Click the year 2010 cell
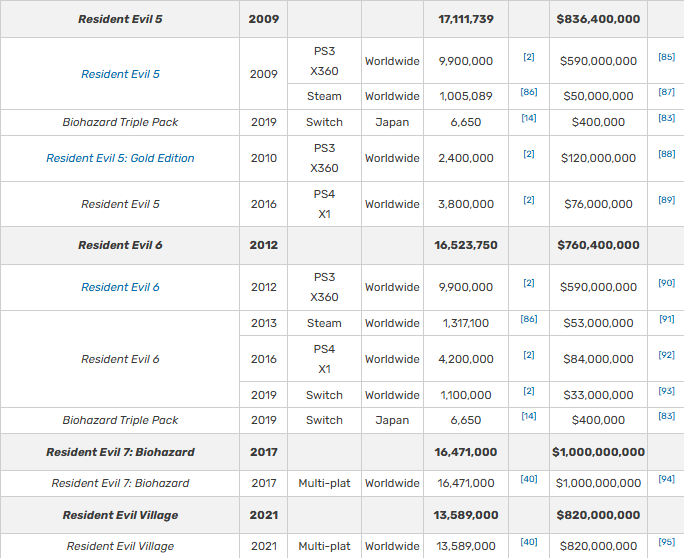 pos(263,158)
